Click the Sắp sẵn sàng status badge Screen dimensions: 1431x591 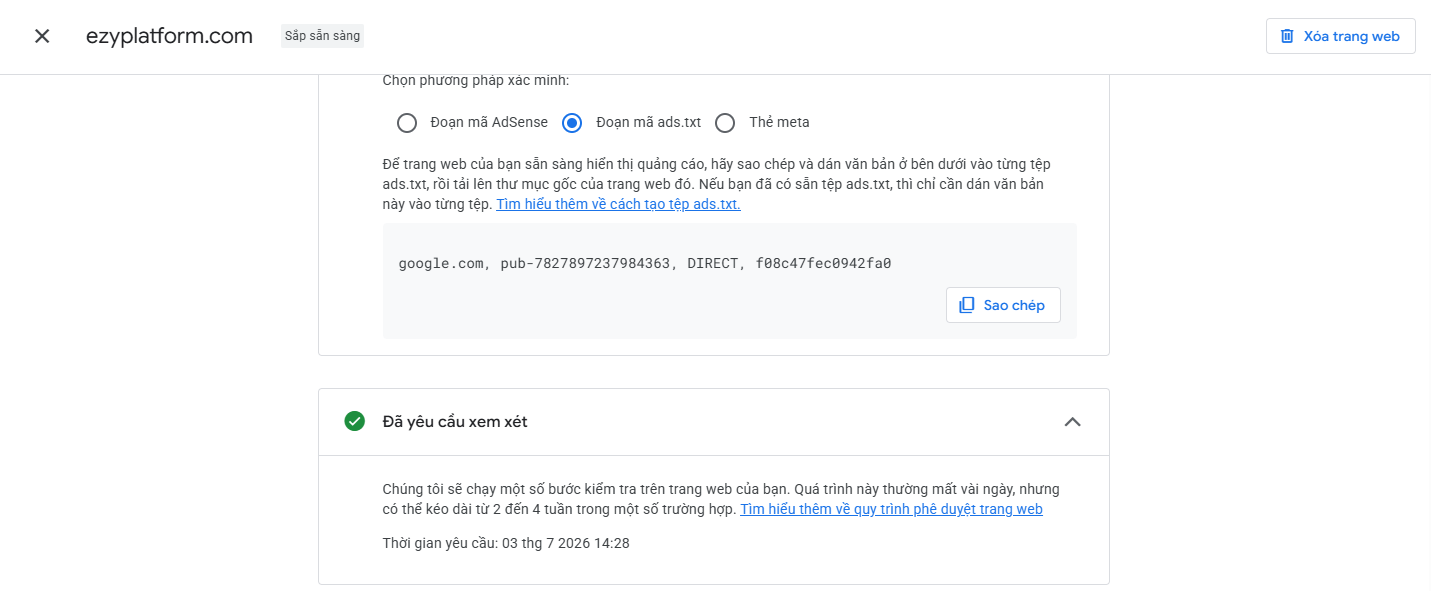(322, 36)
